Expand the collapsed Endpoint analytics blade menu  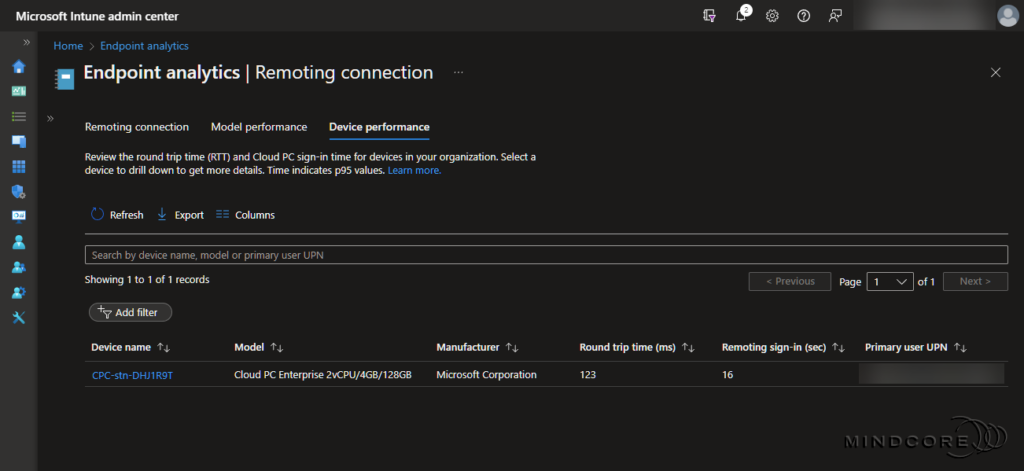[x=50, y=118]
